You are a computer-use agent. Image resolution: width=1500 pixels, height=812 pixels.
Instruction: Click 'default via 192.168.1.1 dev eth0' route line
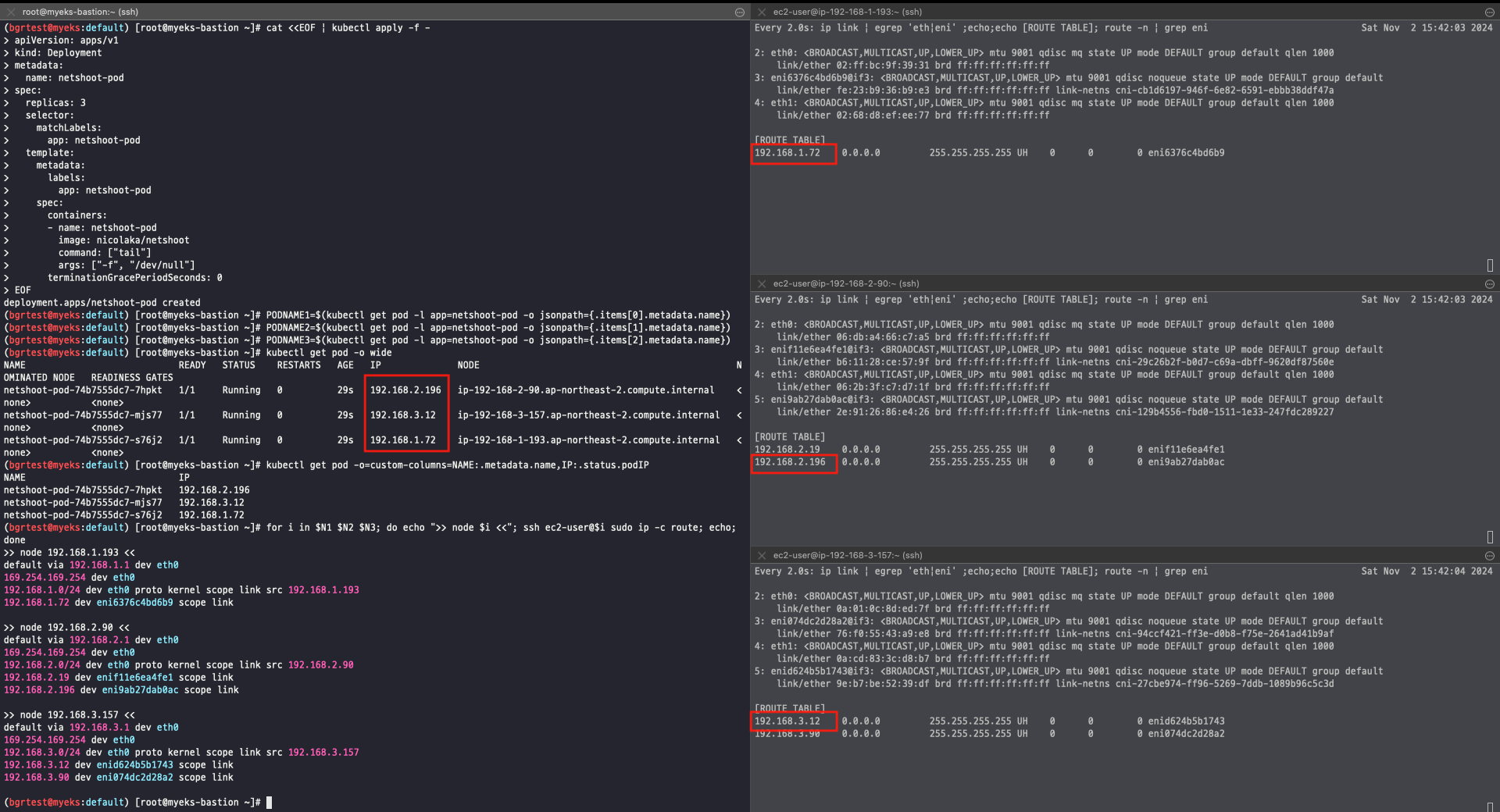(x=91, y=564)
